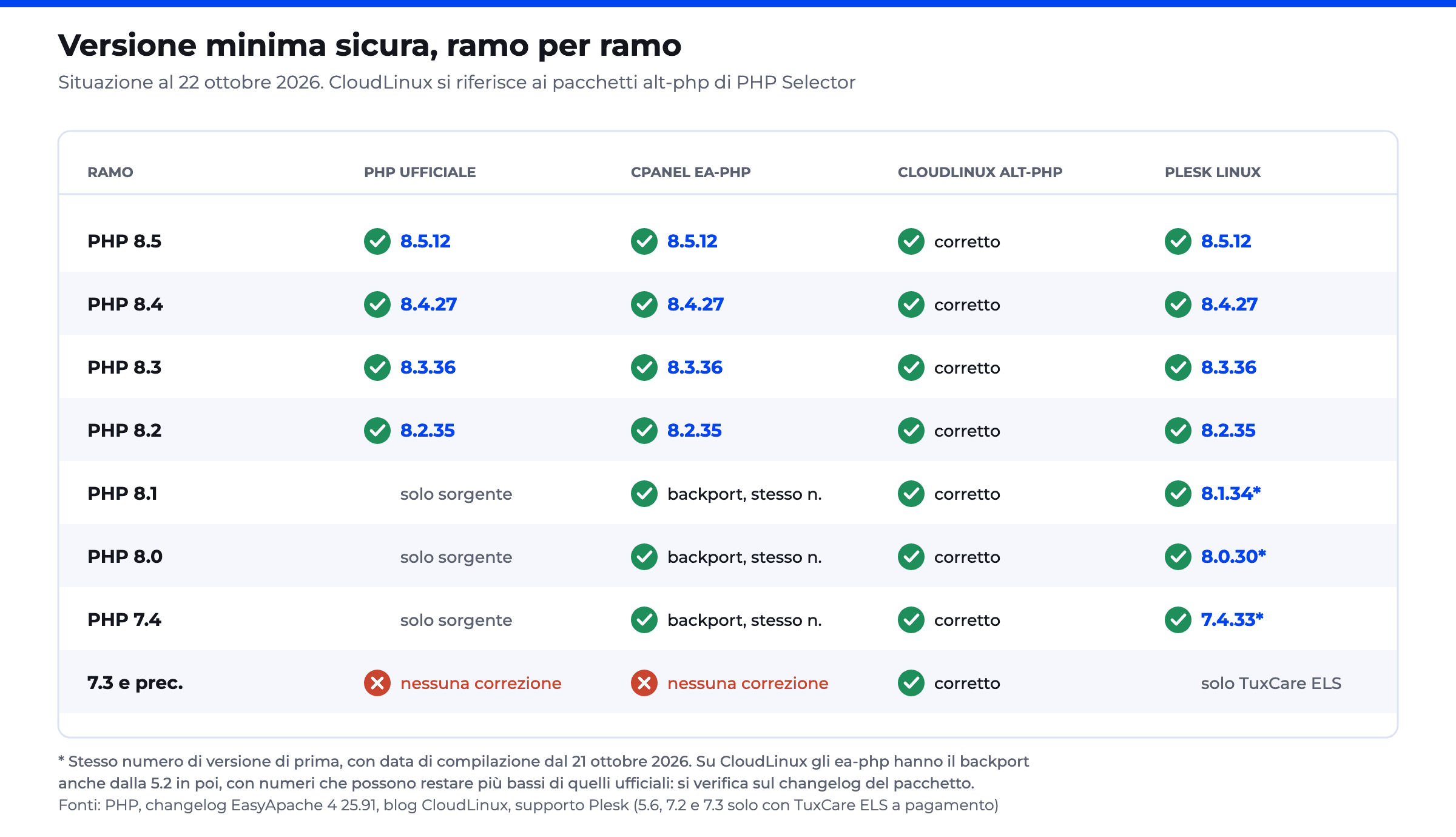Screen dimensions: 1456x837
Task: Click the PLESK LINUX column header
Action: click(x=1213, y=172)
